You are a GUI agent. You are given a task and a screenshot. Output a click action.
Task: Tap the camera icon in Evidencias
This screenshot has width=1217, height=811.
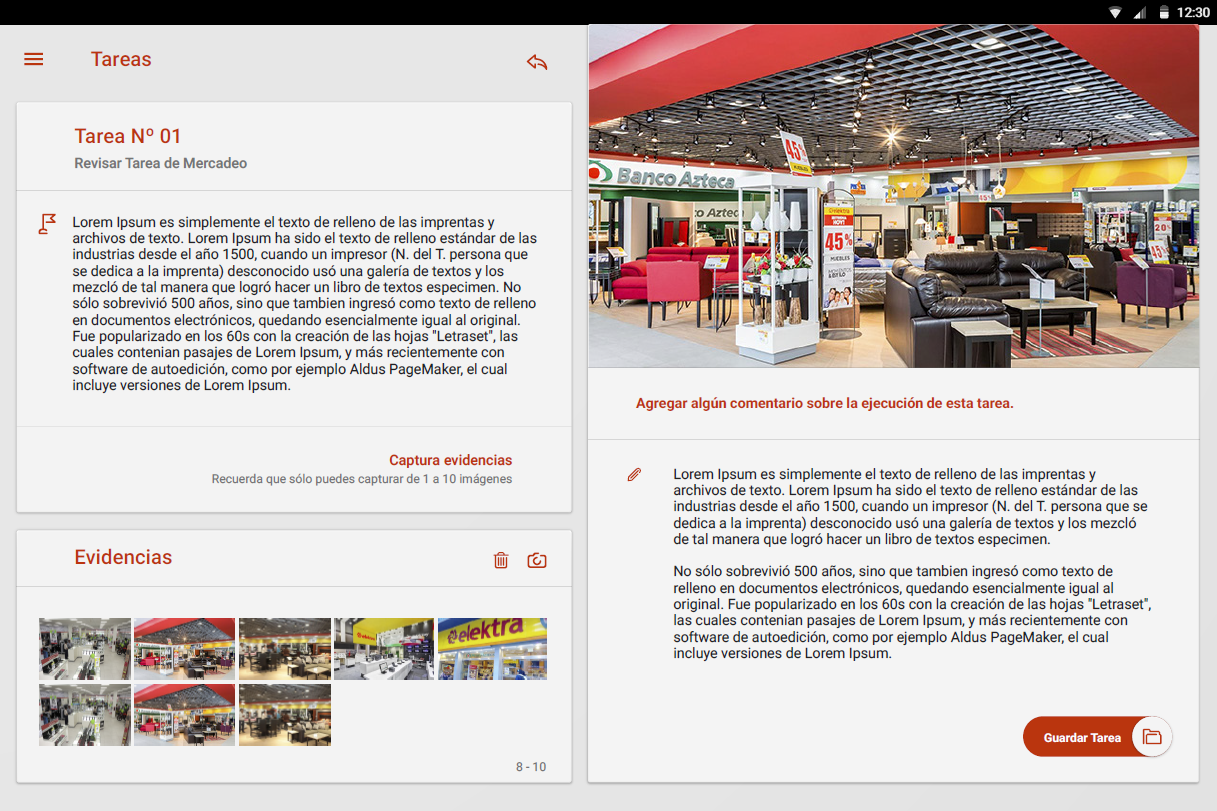pyautogui.click(x=537, y=560)
